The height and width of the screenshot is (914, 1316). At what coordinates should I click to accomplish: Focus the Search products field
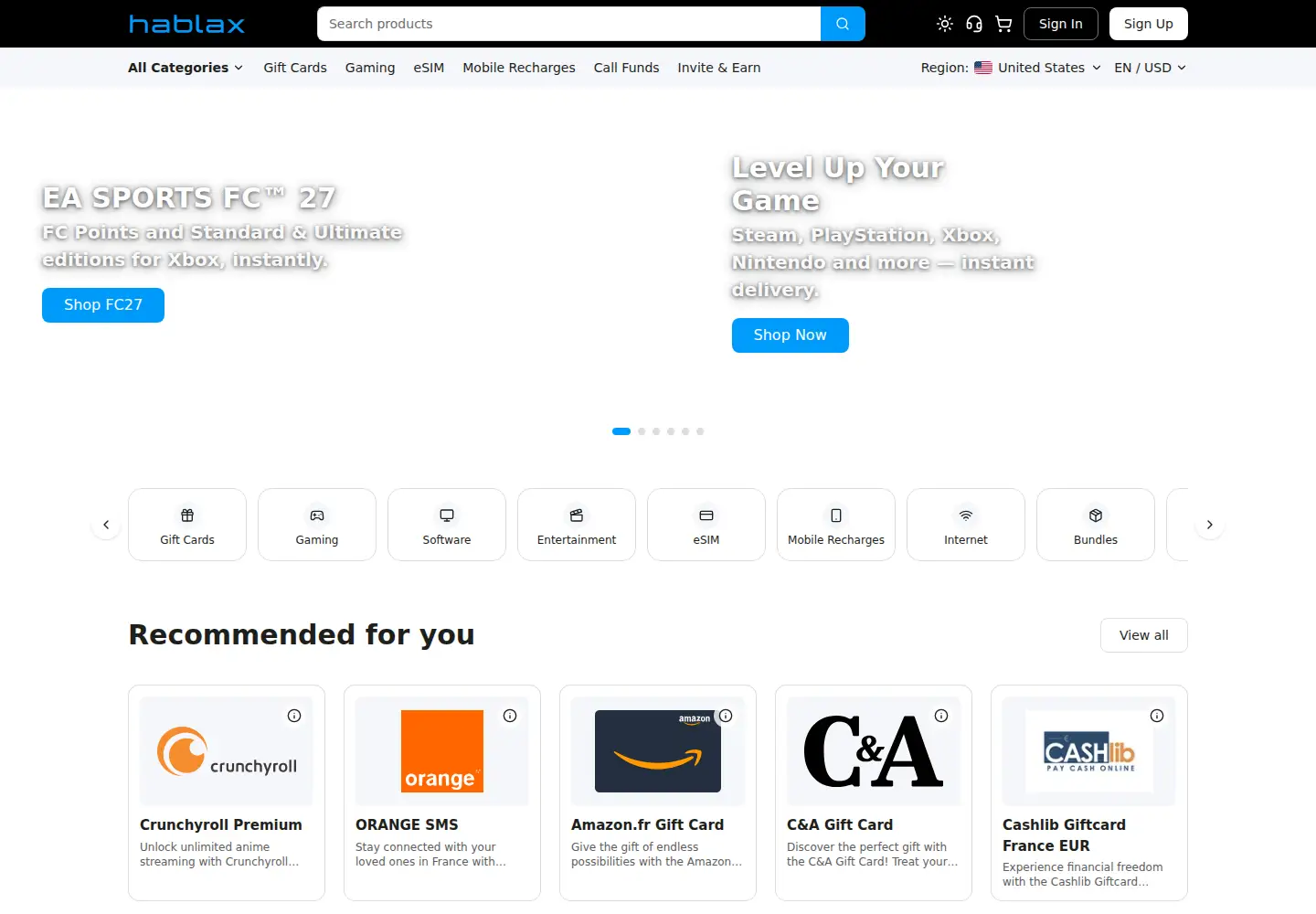568,24
